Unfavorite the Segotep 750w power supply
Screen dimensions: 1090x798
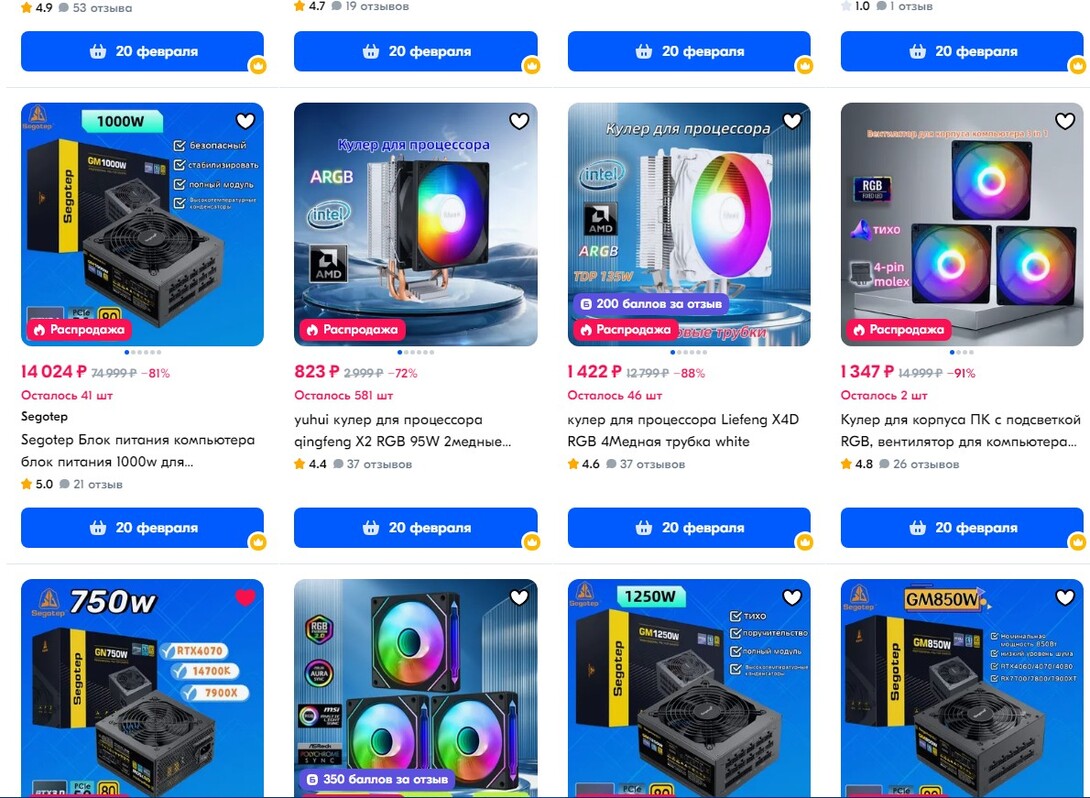(245, 597)
